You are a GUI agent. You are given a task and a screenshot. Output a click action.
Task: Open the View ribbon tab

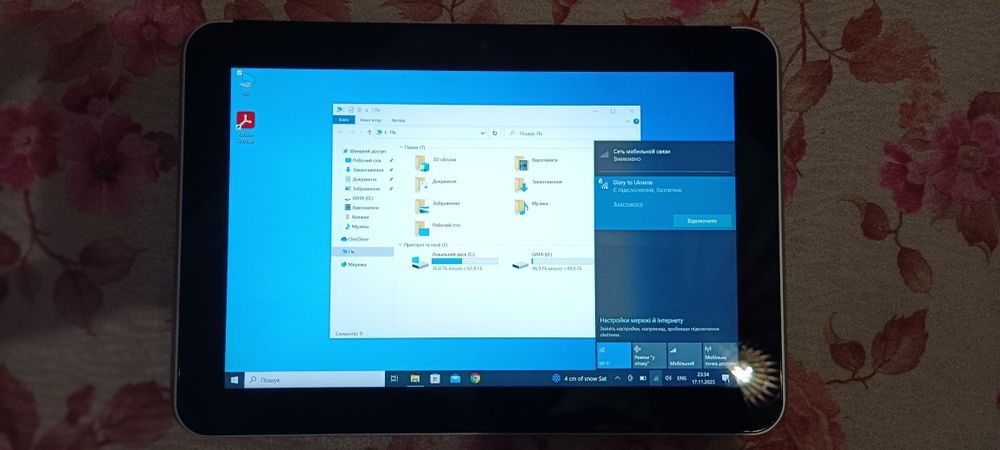tap(398, 120)
